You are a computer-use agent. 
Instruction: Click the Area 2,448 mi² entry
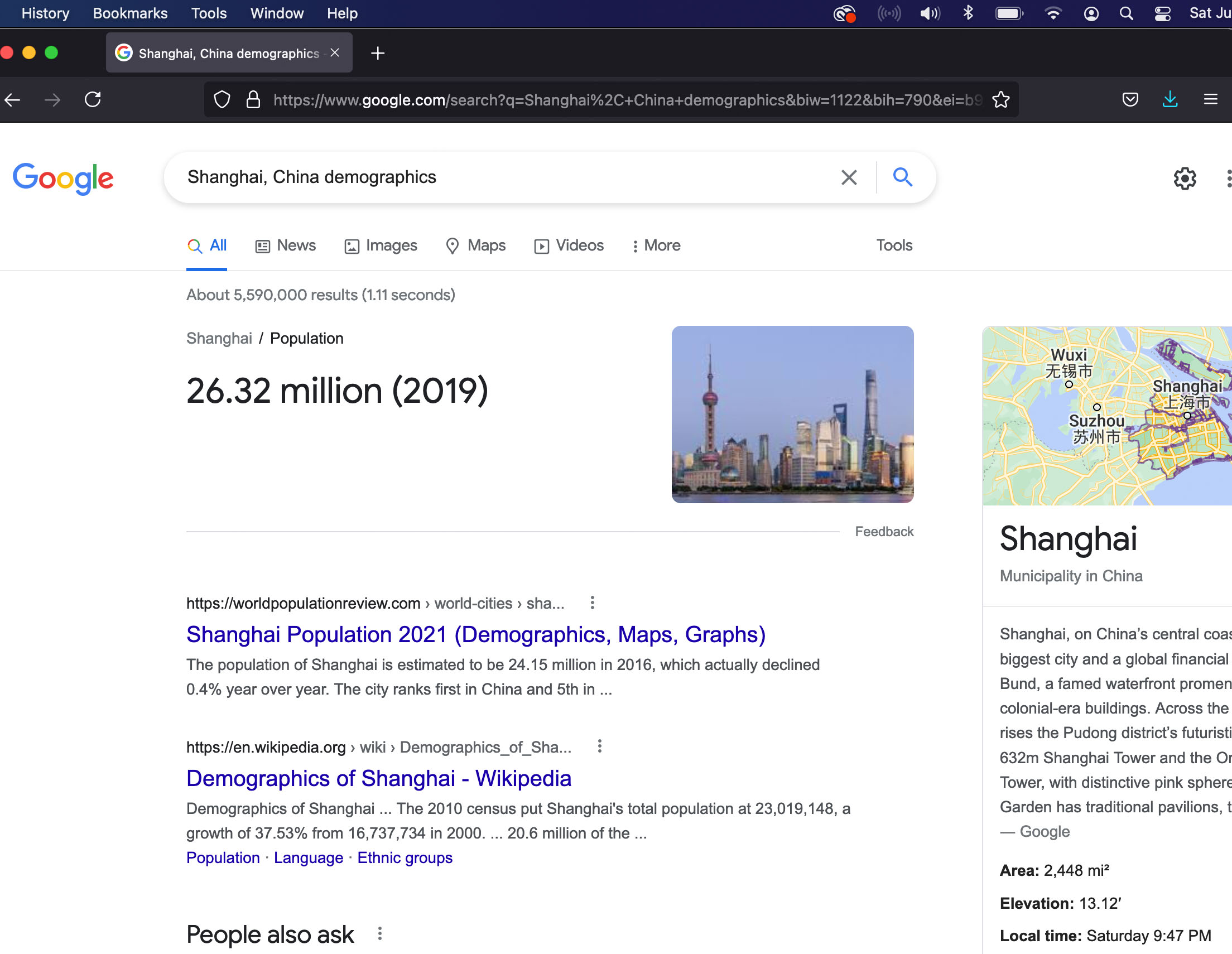[x=1055, y=870]
